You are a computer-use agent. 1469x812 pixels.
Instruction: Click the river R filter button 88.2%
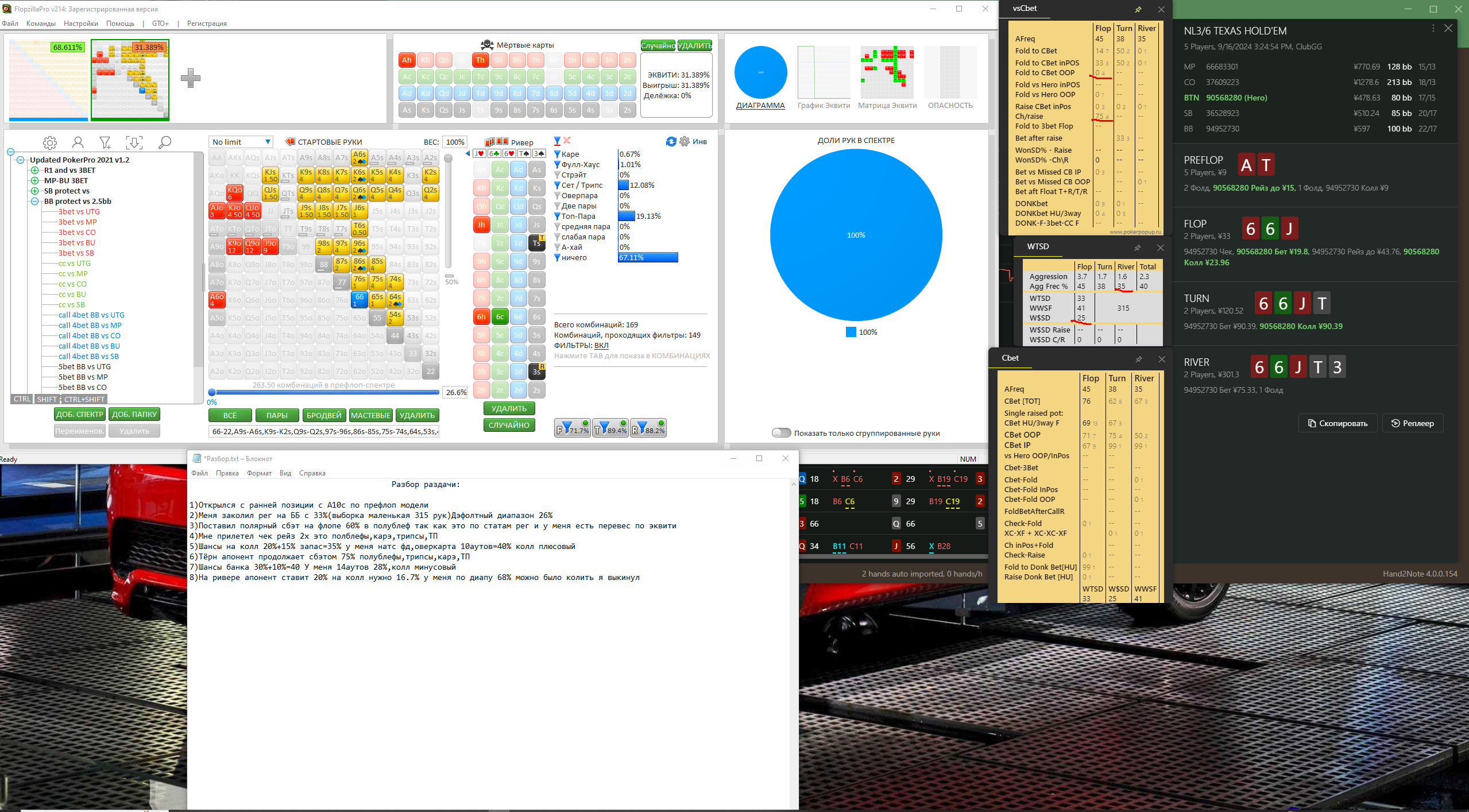coord(648,428)
